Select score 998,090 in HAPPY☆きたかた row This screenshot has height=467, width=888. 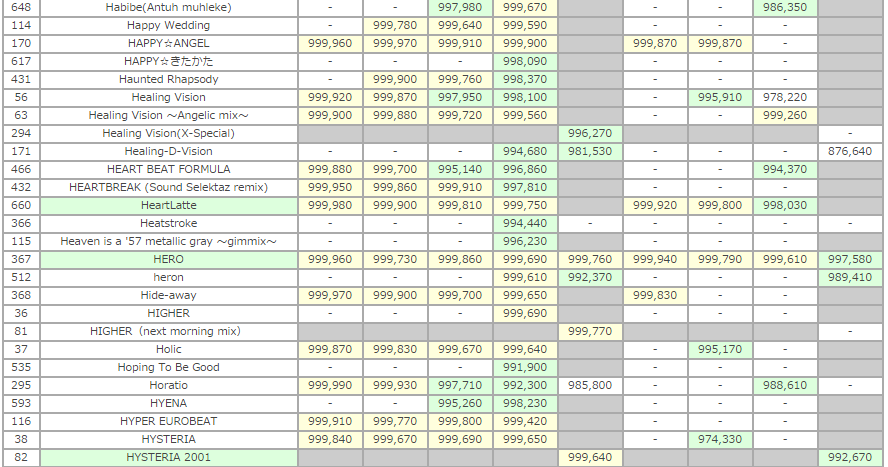pyautogui.click(x=525, y=61)
